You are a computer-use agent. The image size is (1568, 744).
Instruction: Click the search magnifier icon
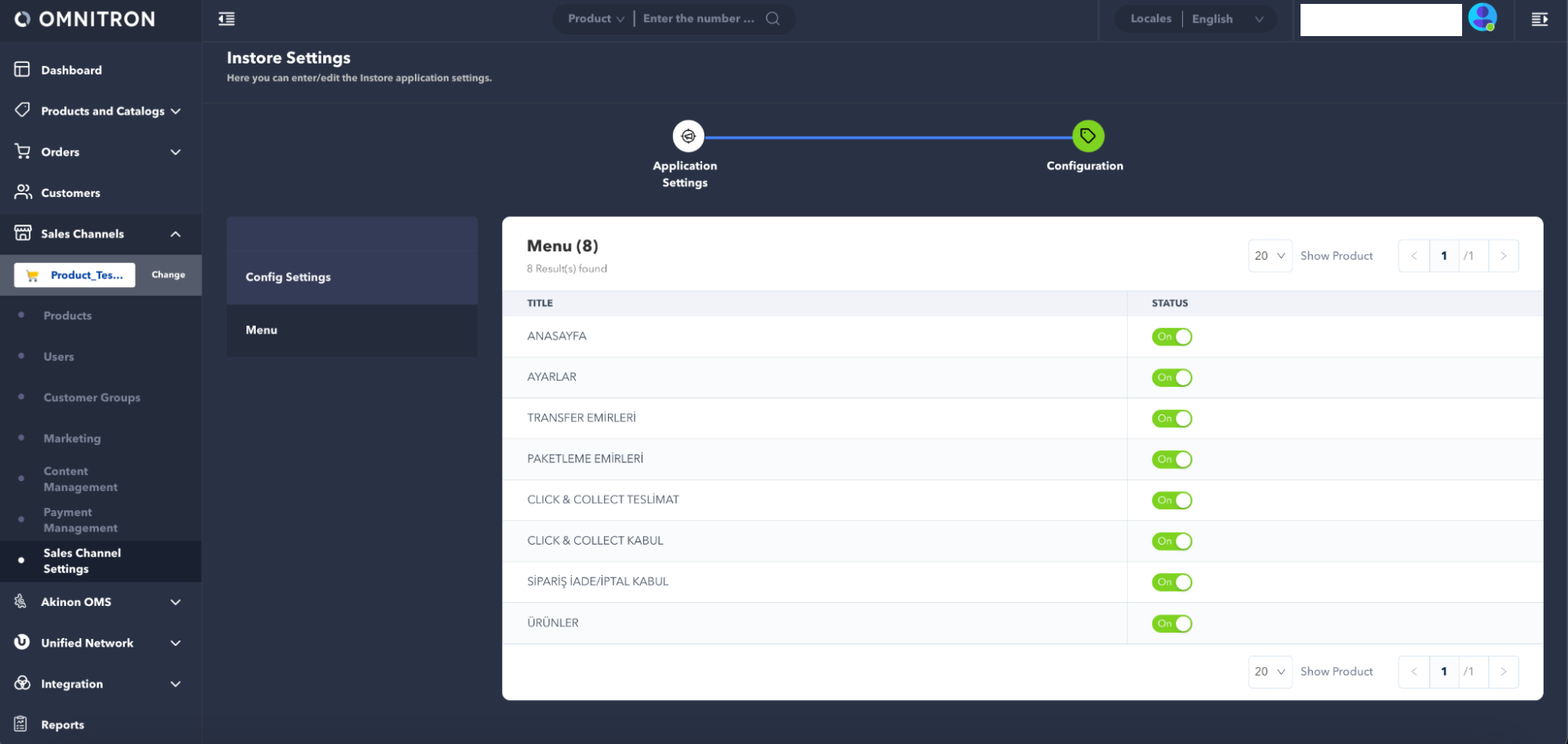click(773, 19)
